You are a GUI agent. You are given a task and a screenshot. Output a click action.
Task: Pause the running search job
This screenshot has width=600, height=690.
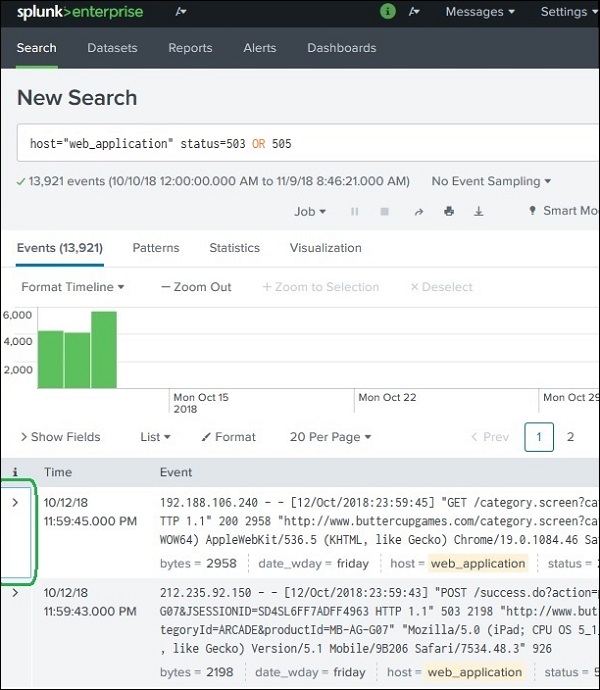tap(354, 212)
